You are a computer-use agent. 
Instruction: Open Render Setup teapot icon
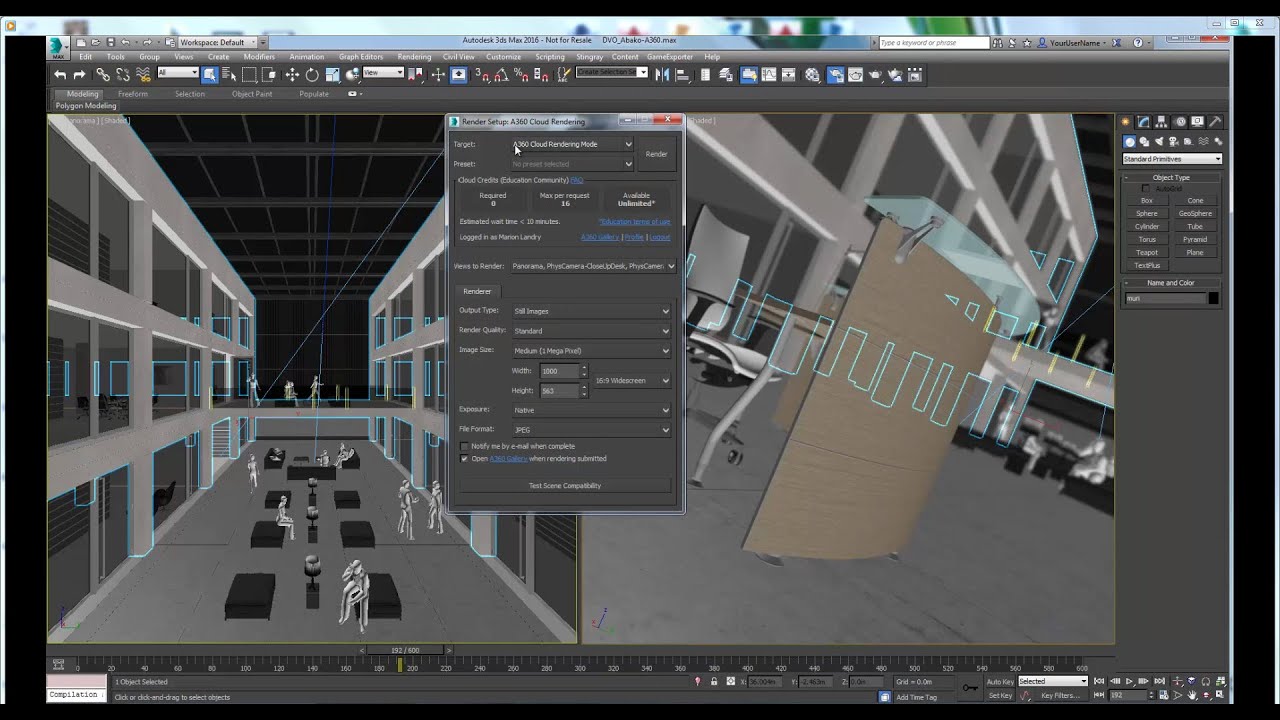click(x=835, y=75)
